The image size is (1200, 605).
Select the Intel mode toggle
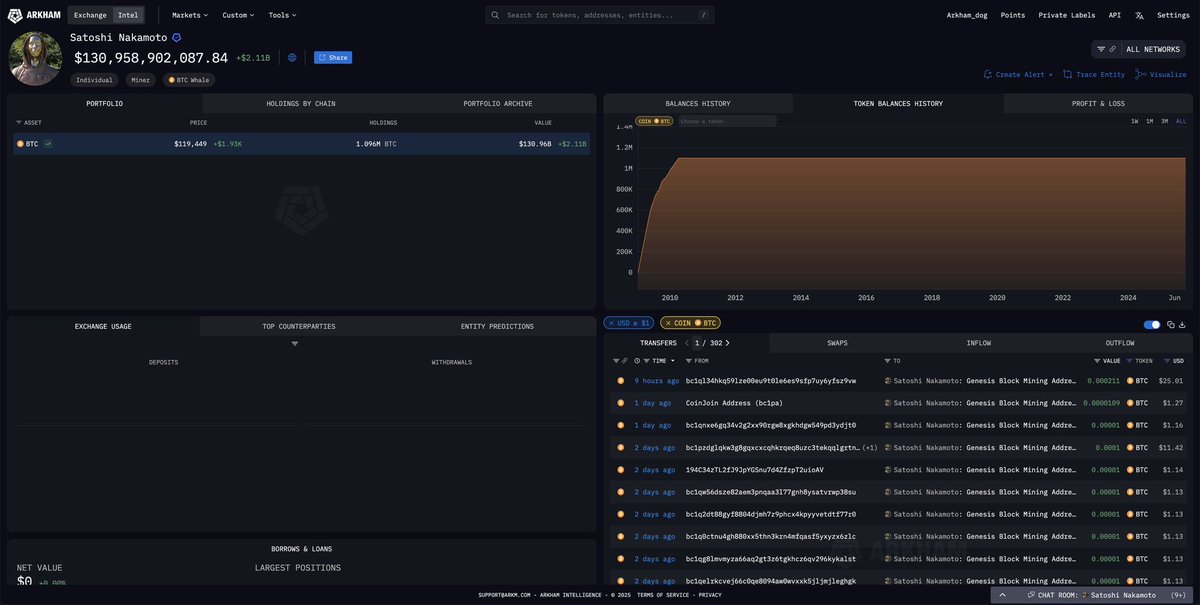coord(128,15)
